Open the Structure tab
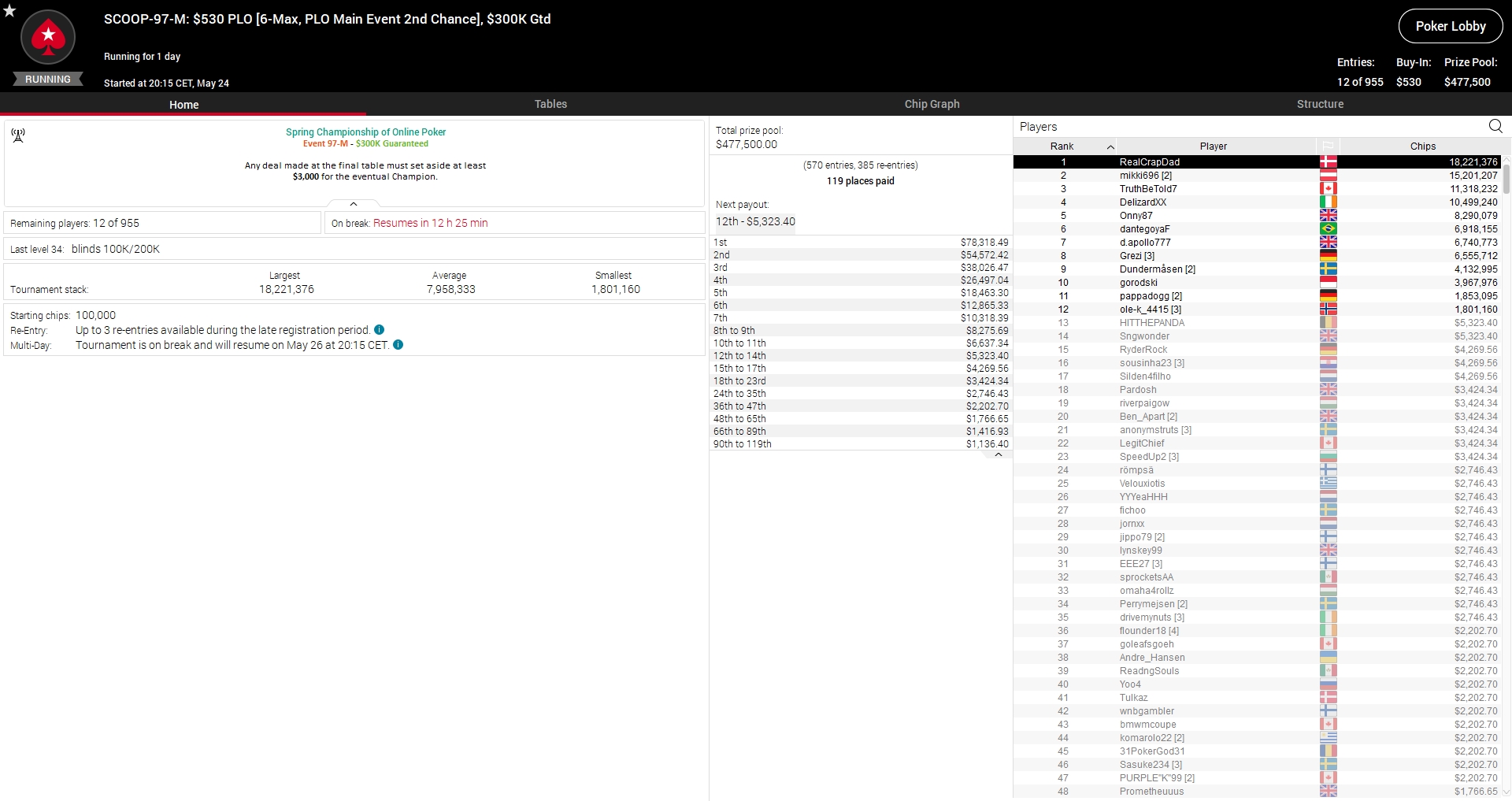 [1320, 104]
